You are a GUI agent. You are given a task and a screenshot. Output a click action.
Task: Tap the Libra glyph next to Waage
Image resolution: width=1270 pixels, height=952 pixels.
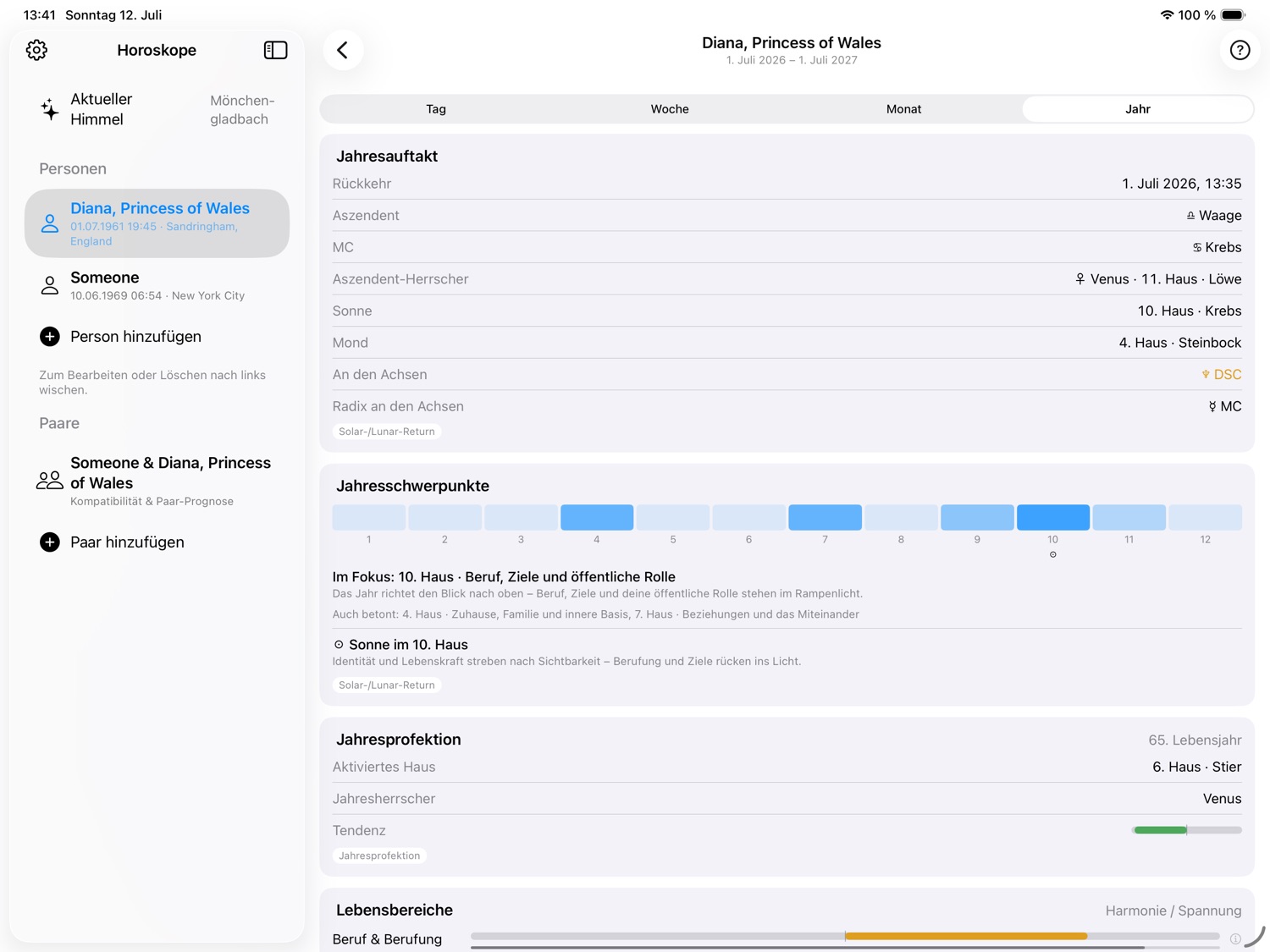(1190, 216)
